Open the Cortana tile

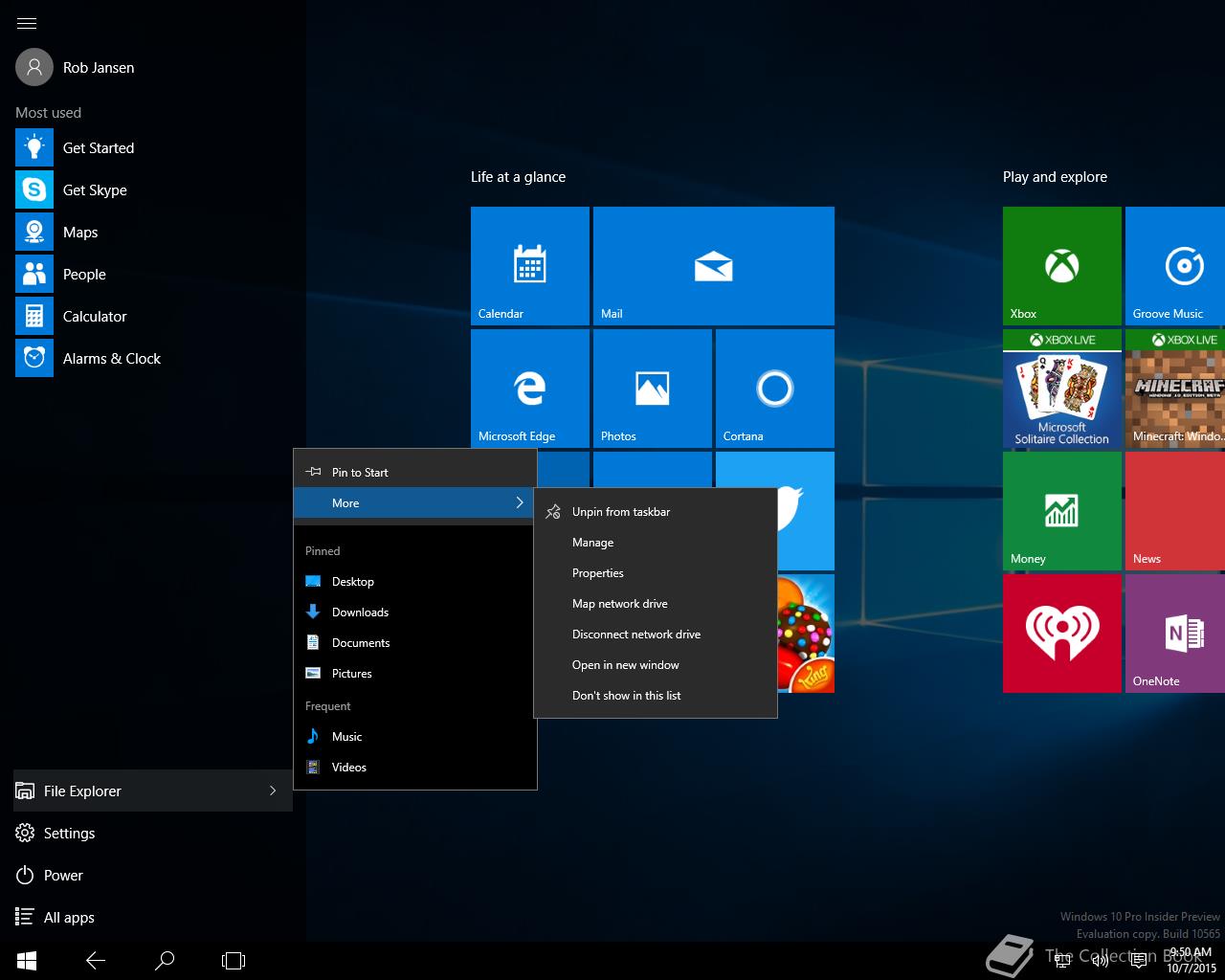773,388
